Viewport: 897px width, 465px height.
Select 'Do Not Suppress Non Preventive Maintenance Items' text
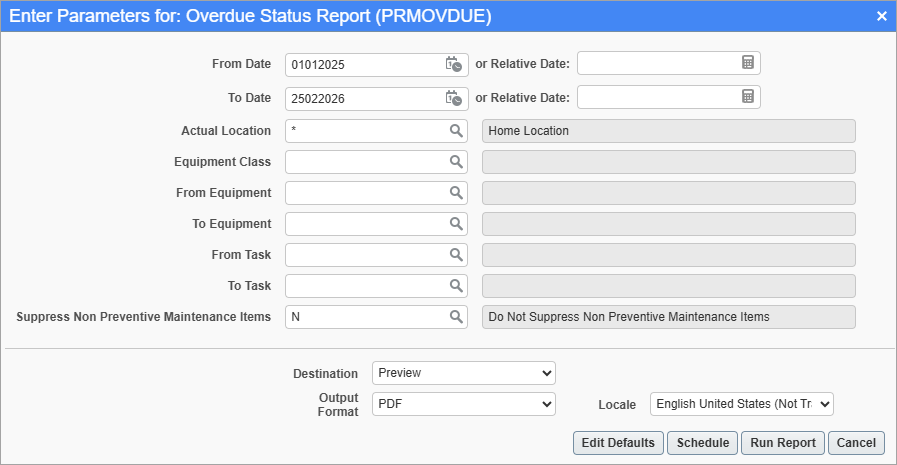pyautogui.click(x=629, y=317)
